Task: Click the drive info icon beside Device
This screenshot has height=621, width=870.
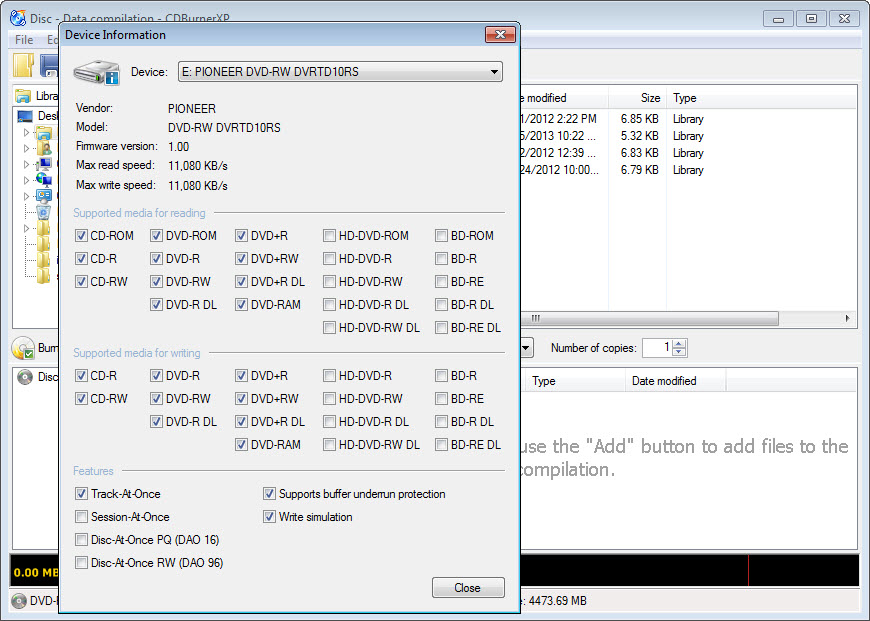Action: [97, 72]
